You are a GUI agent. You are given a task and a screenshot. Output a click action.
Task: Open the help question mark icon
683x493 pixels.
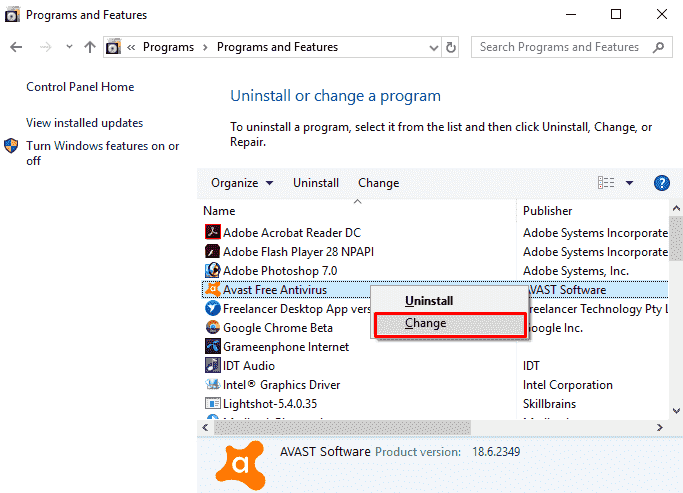[x=662, y=183]
